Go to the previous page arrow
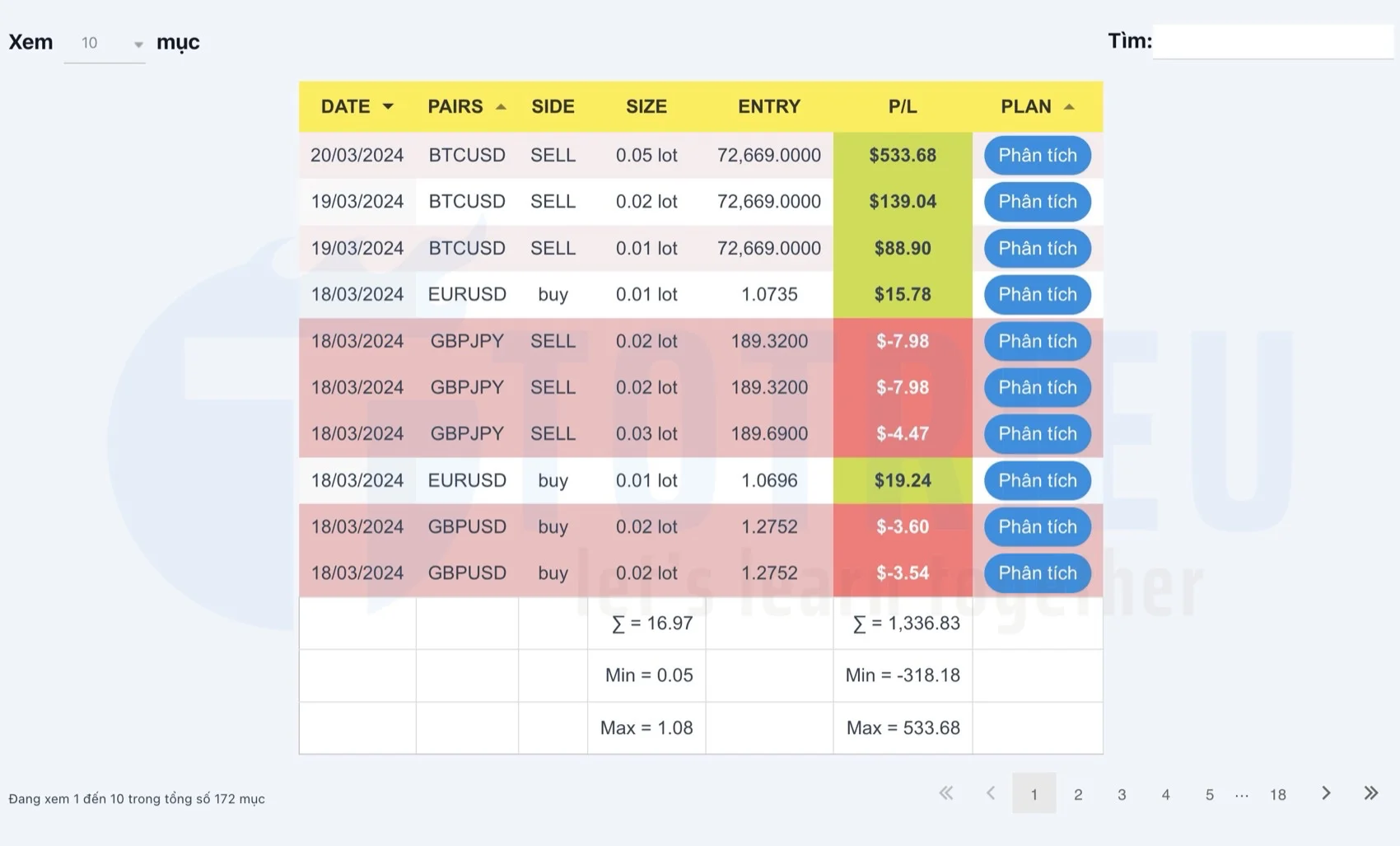Viewport: 1400px width, 846px height. (x=990, y=793)
